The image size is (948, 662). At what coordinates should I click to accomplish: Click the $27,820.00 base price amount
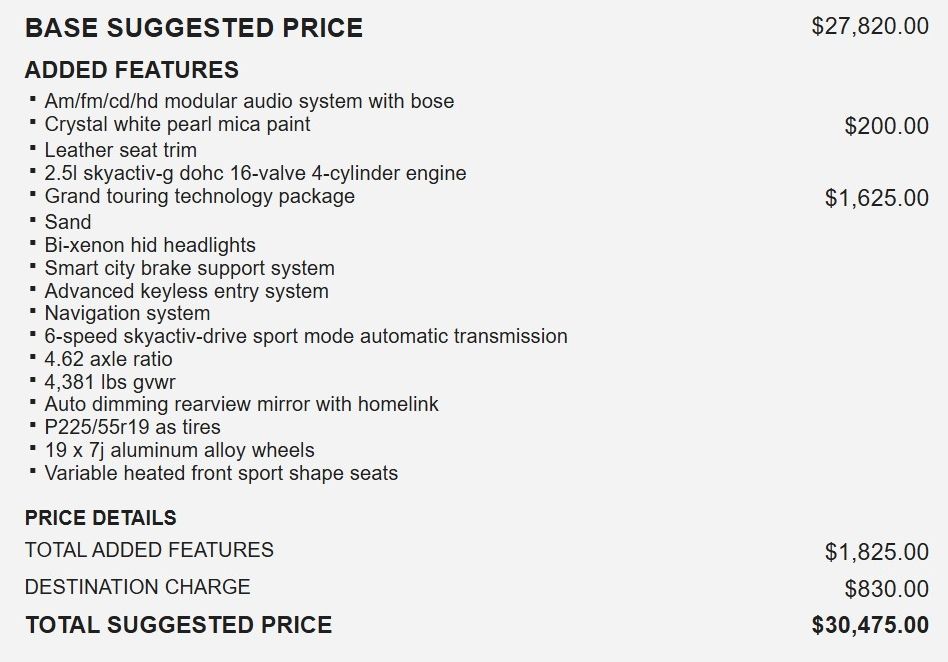pyautogui.click(x=870, y=27)
